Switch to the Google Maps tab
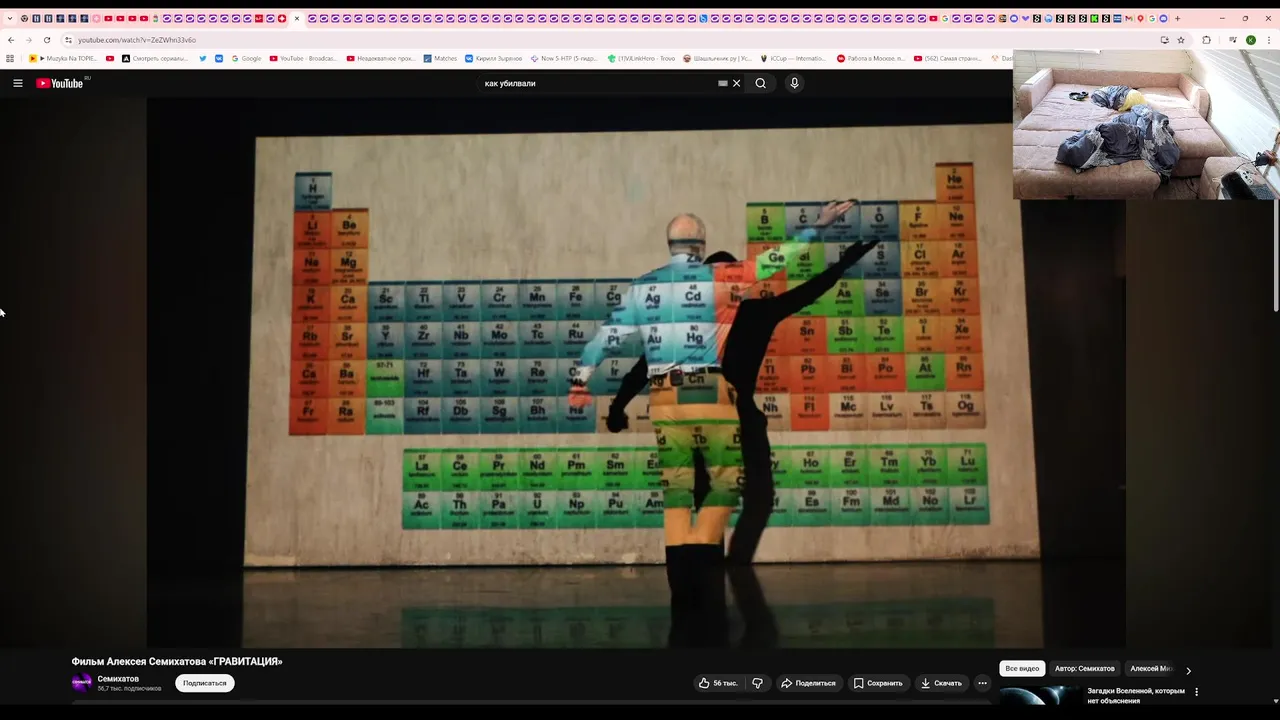1280x720 pixels. coord(1141,18)
